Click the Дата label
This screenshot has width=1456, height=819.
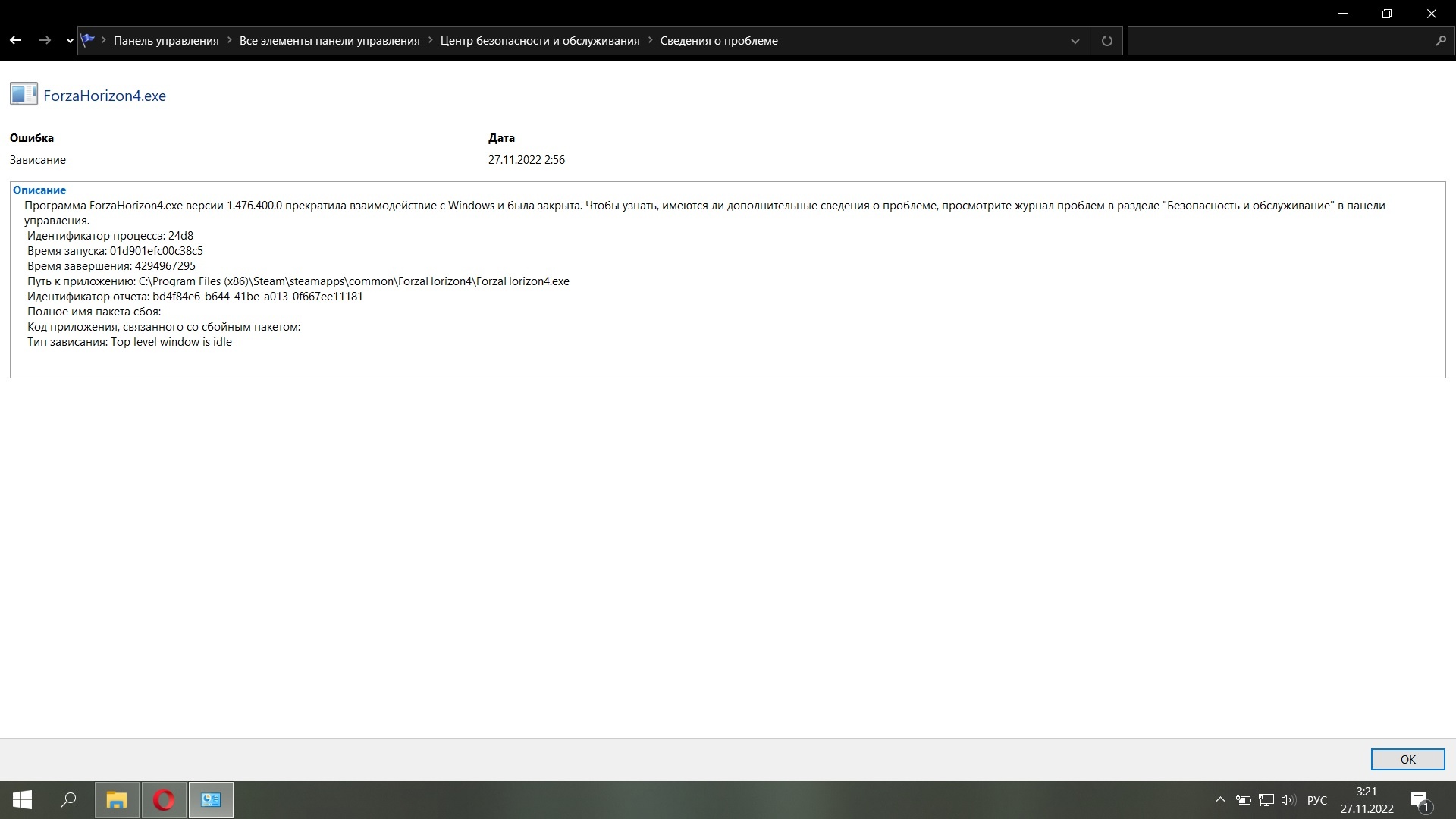pyautogui.click(x=501, y=138)
